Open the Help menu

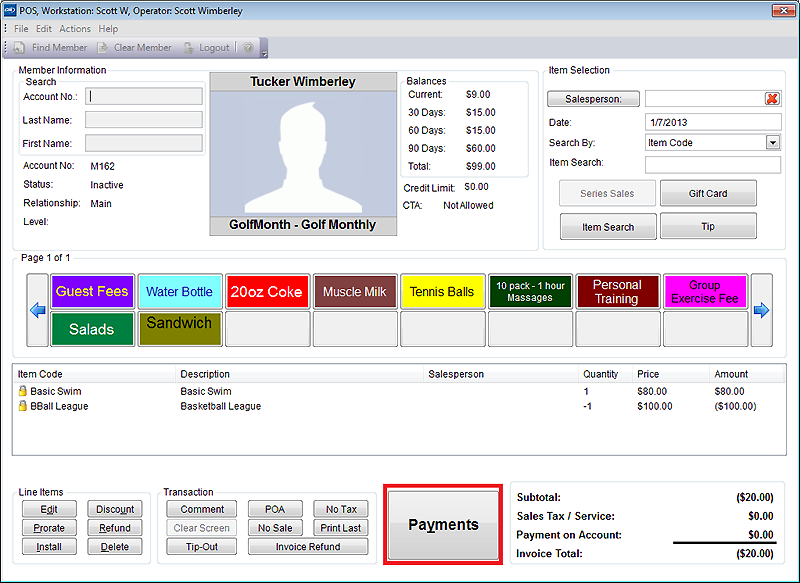[108, 29]
